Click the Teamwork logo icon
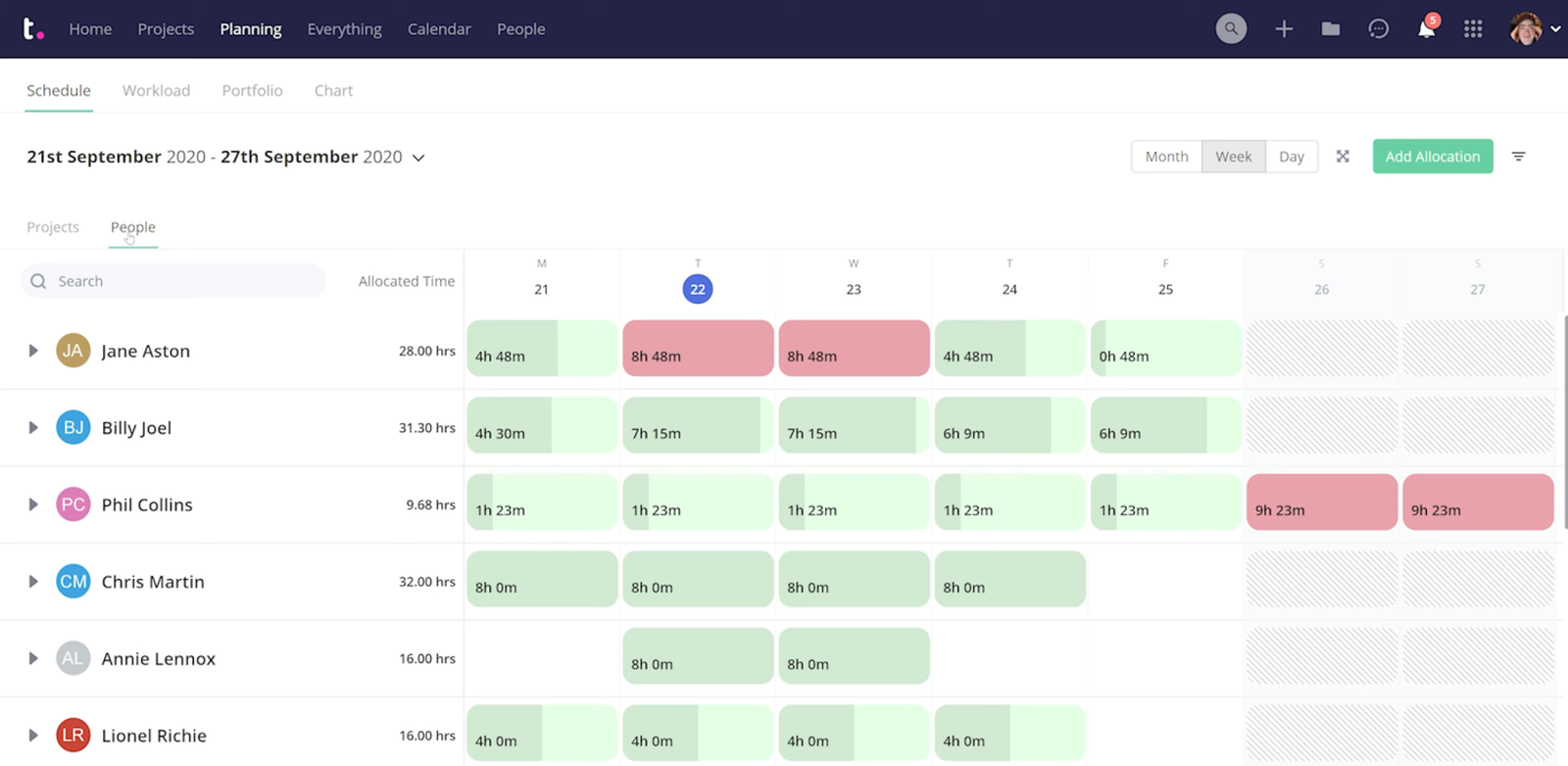Screen dimensions: 1568x766 pos(32,29)
